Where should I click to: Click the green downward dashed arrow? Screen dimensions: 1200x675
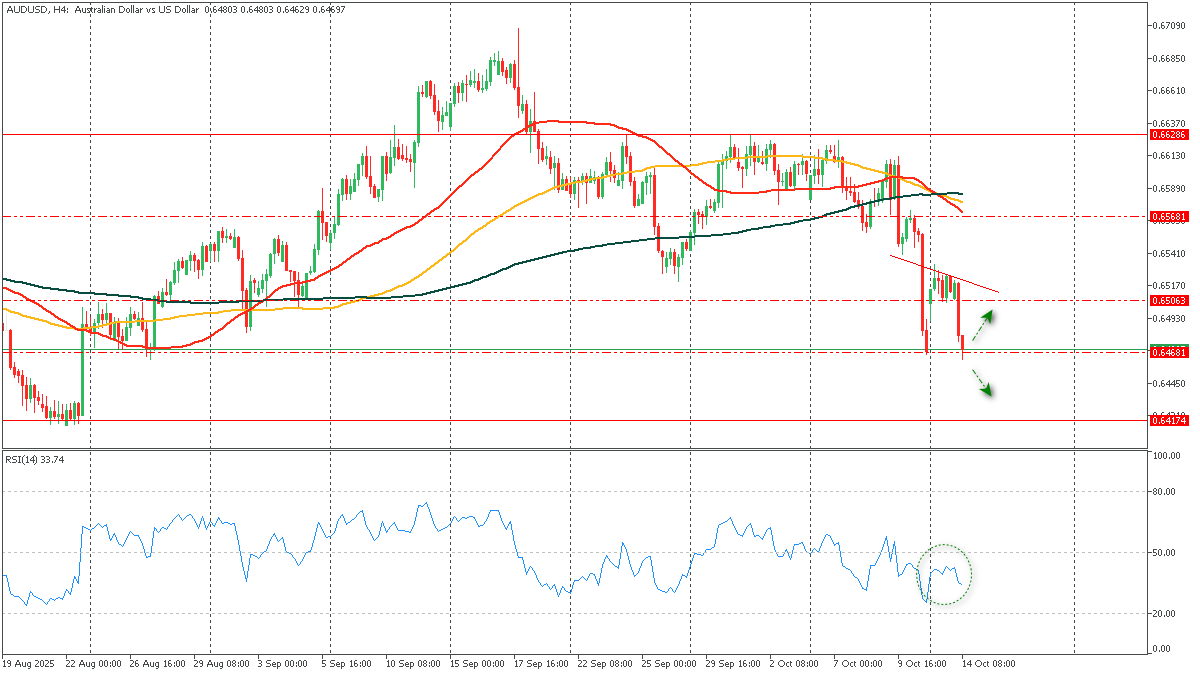(982, 382)
